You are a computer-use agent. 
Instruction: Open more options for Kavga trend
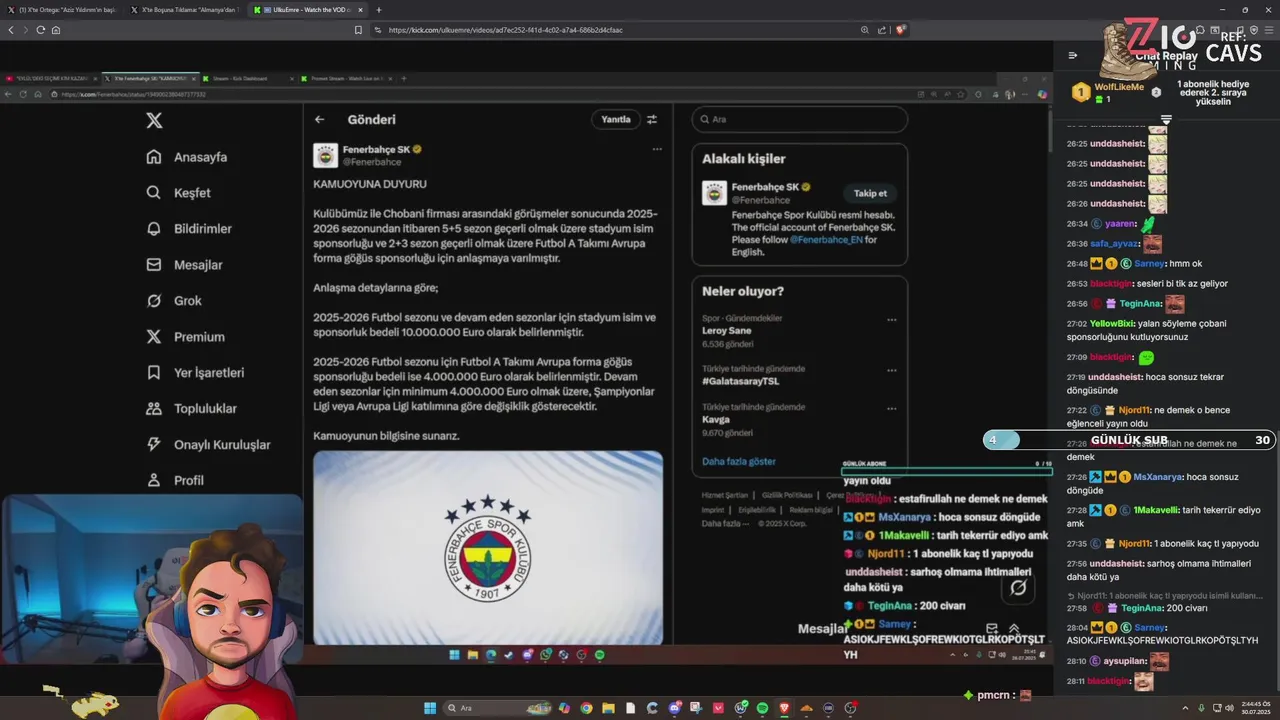tap(892, 409)
